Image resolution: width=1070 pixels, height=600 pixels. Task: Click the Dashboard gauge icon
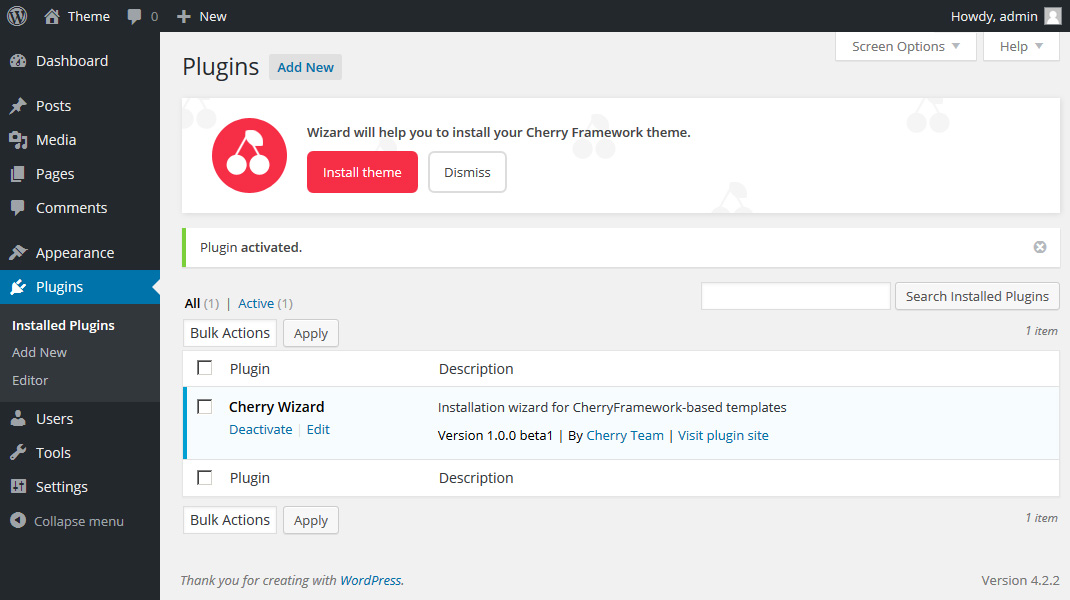click(18, 61)
